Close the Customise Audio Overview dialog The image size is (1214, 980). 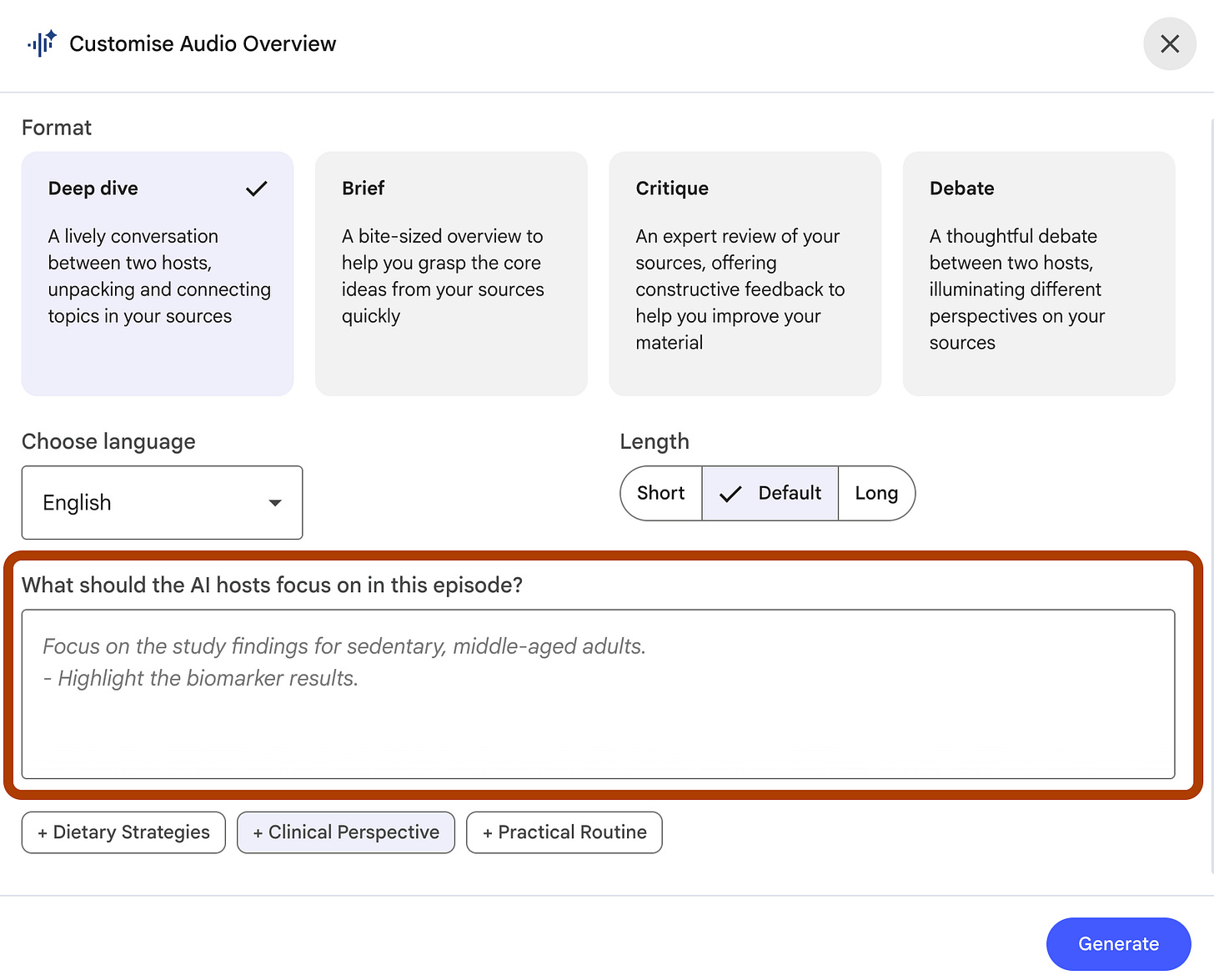pyautogui.click(x=1169, y=44)
